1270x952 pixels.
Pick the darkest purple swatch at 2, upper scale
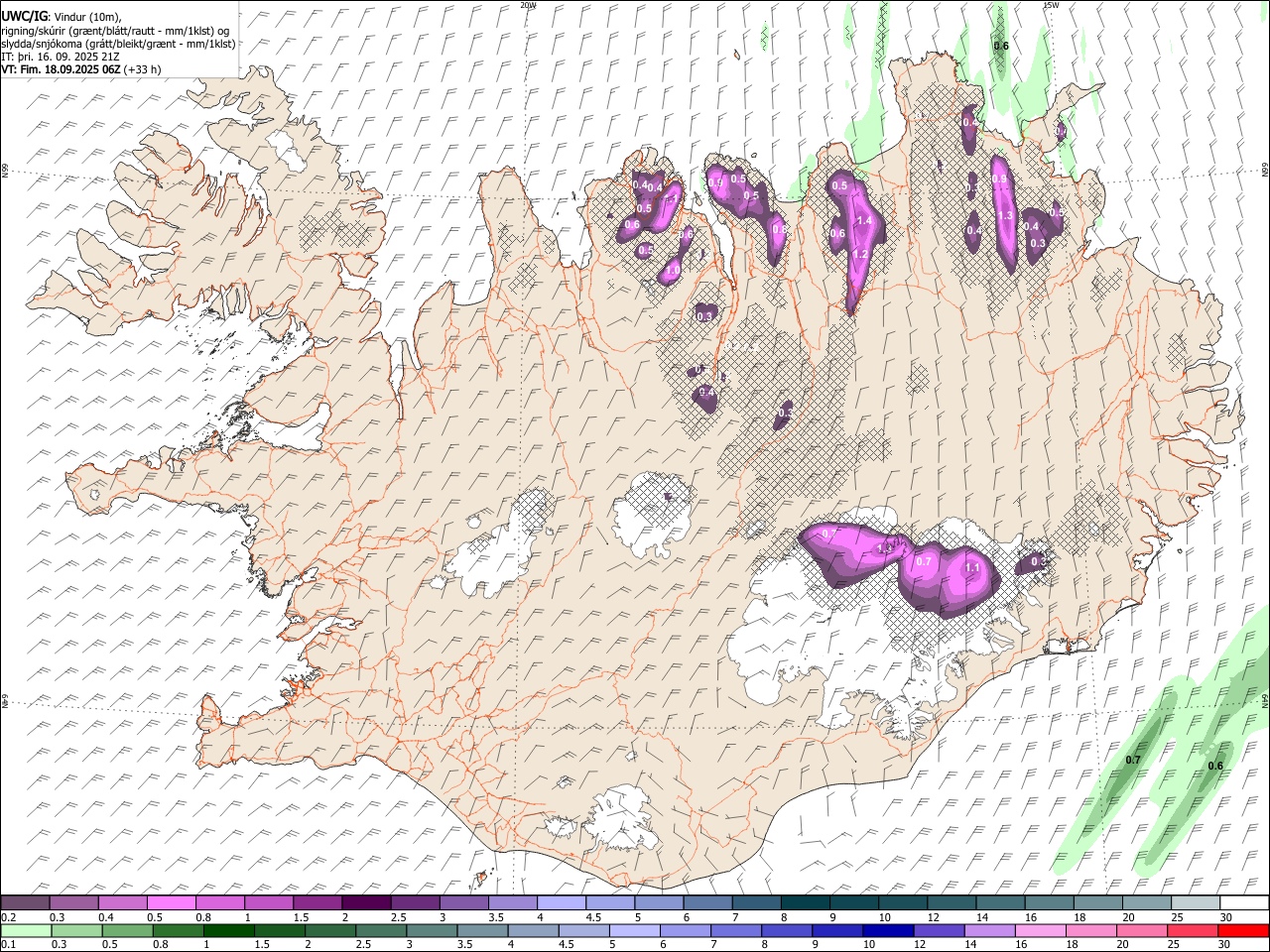(365, 903)
